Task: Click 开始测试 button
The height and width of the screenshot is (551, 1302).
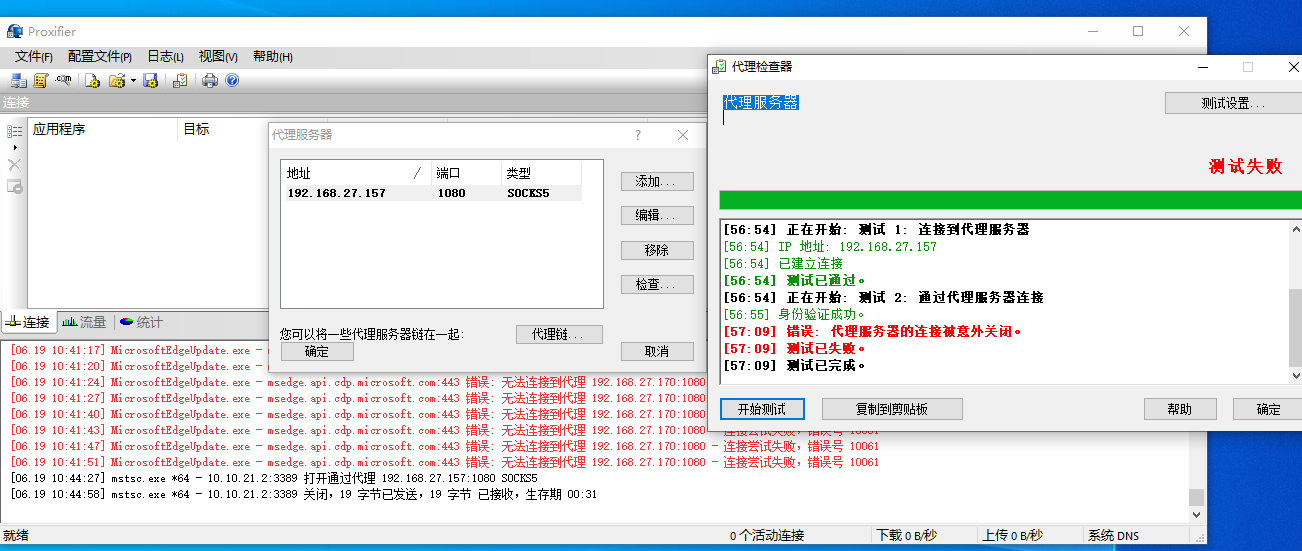Action: 762,409
